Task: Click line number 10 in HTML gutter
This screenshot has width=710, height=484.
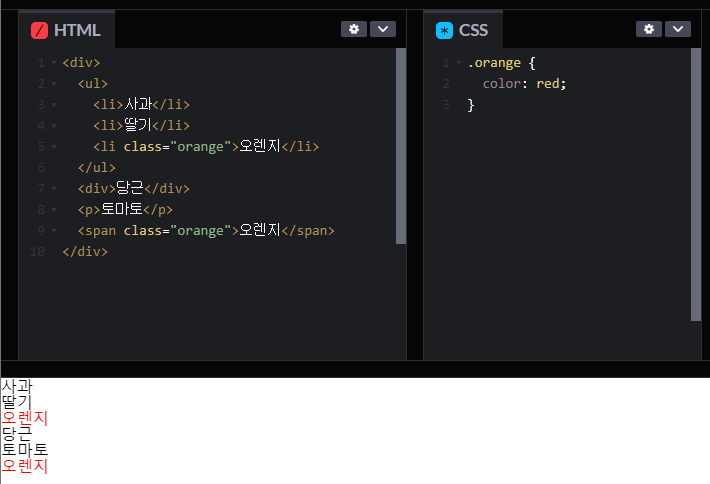Action: 38,252
